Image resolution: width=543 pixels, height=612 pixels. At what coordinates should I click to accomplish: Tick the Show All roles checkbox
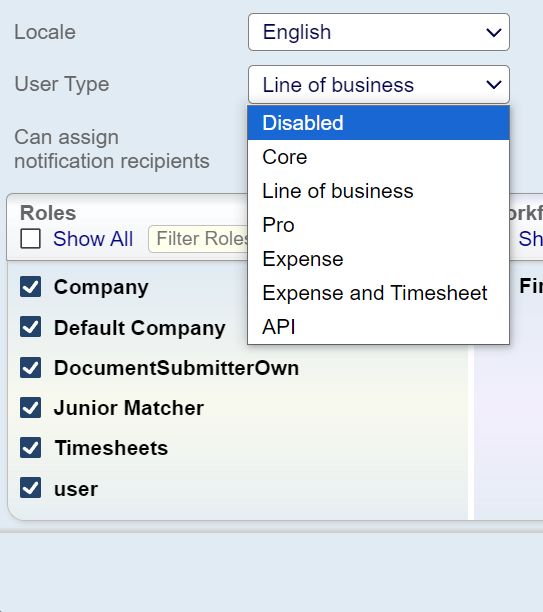click(x=30, y=238)
